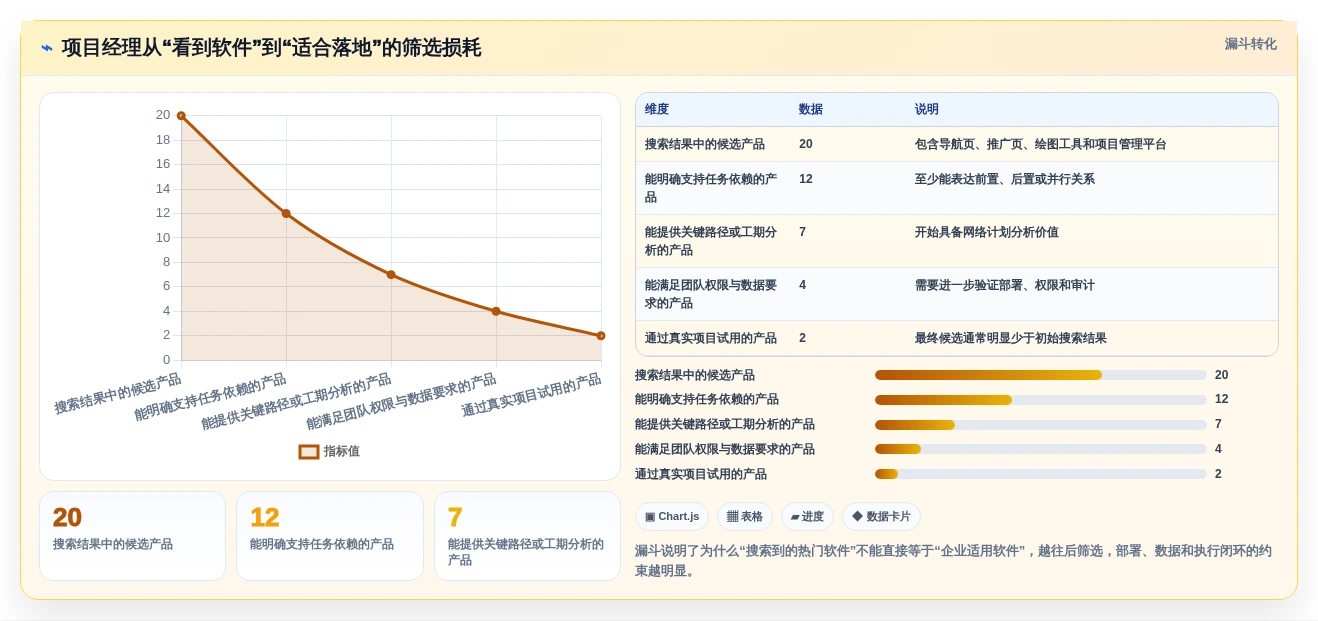Image resolution: width=1318 pixels, height=621 pixels.
Task: Click the chart data point at value 20
Action: 181,116
